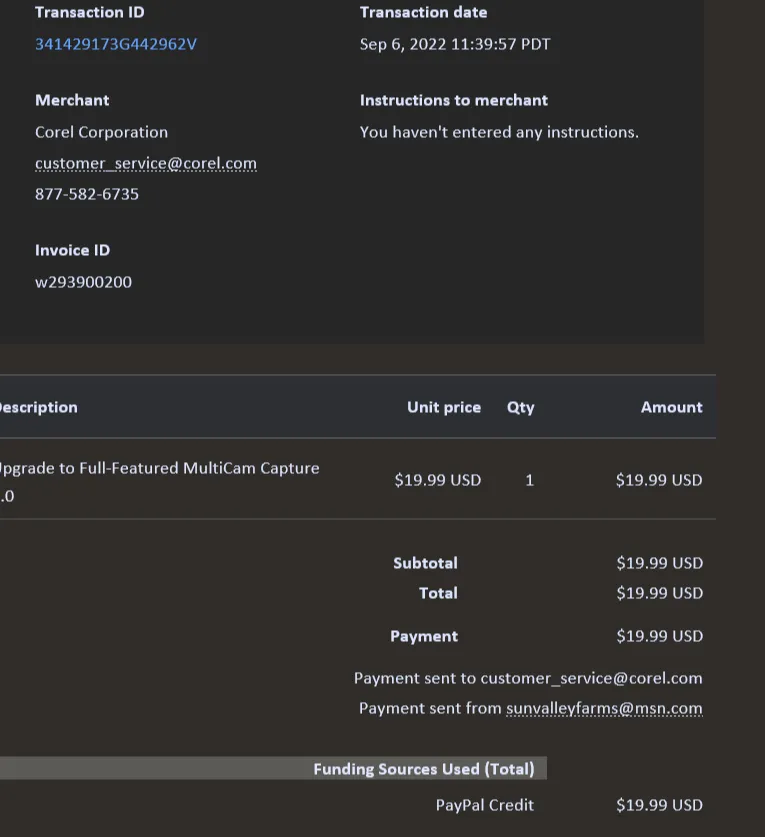Select Total amount $19.99 USD

click(659, 593)
